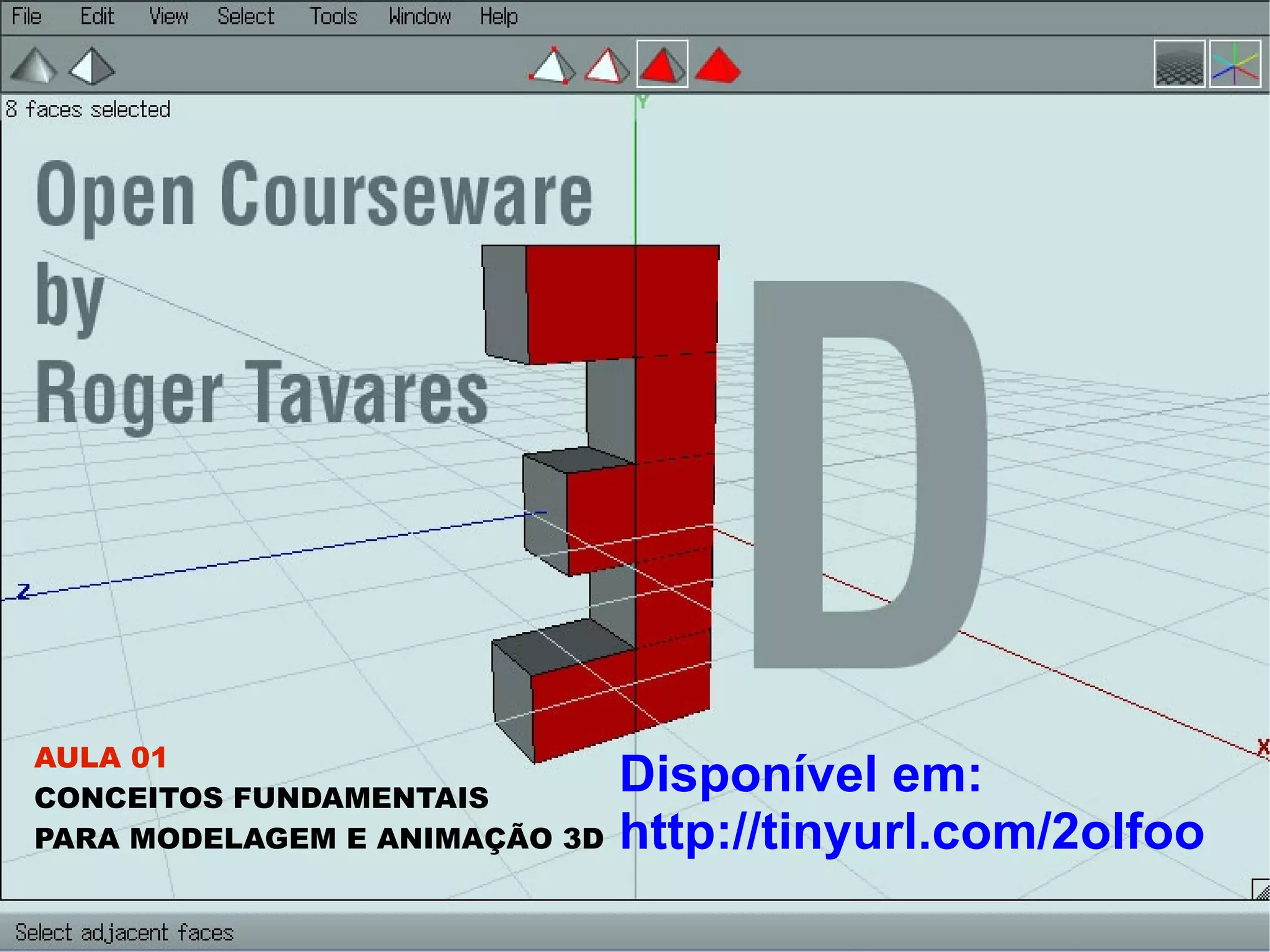This screenshot has height=952, width=1270.
Task: Switch to vertex selection mode
Action: pos(552,65)
